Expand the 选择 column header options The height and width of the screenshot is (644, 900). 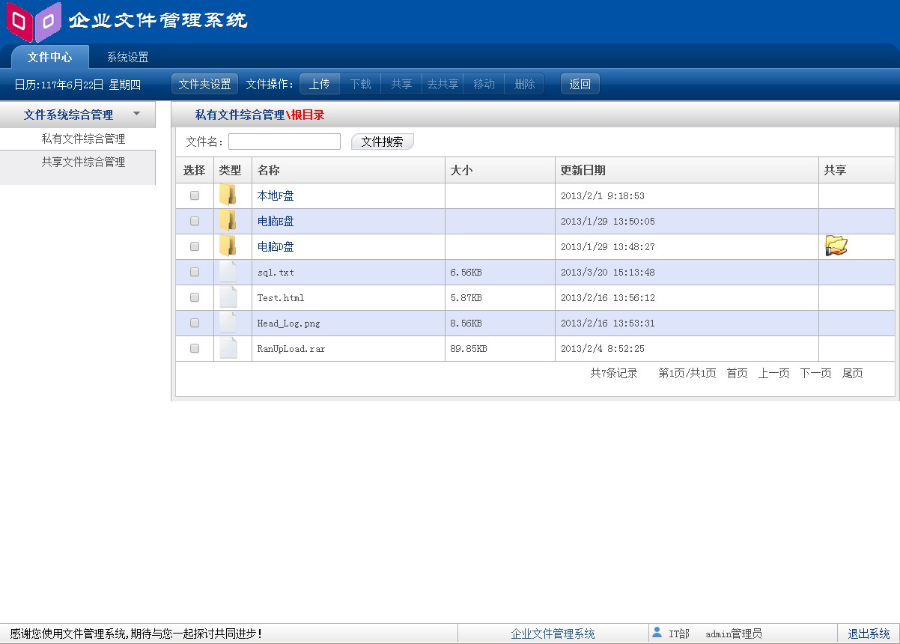click(x=194, y=170)
